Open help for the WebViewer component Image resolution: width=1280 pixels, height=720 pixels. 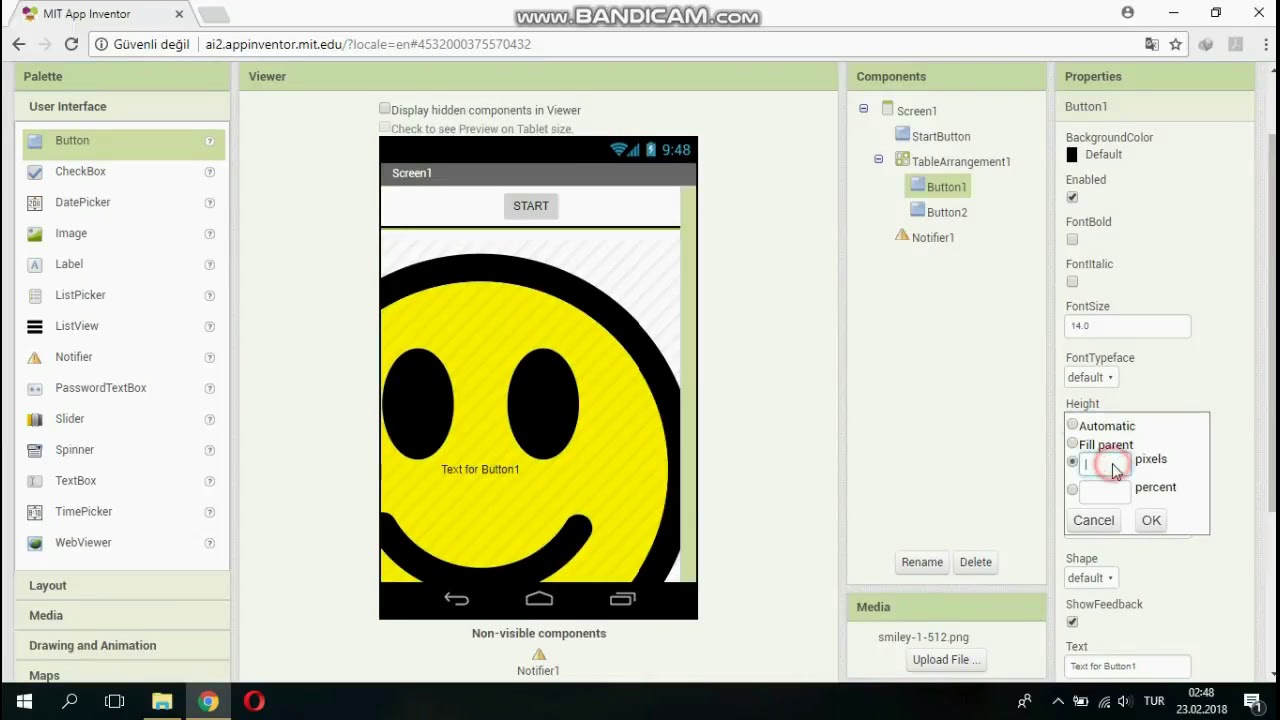pos(210,544)
